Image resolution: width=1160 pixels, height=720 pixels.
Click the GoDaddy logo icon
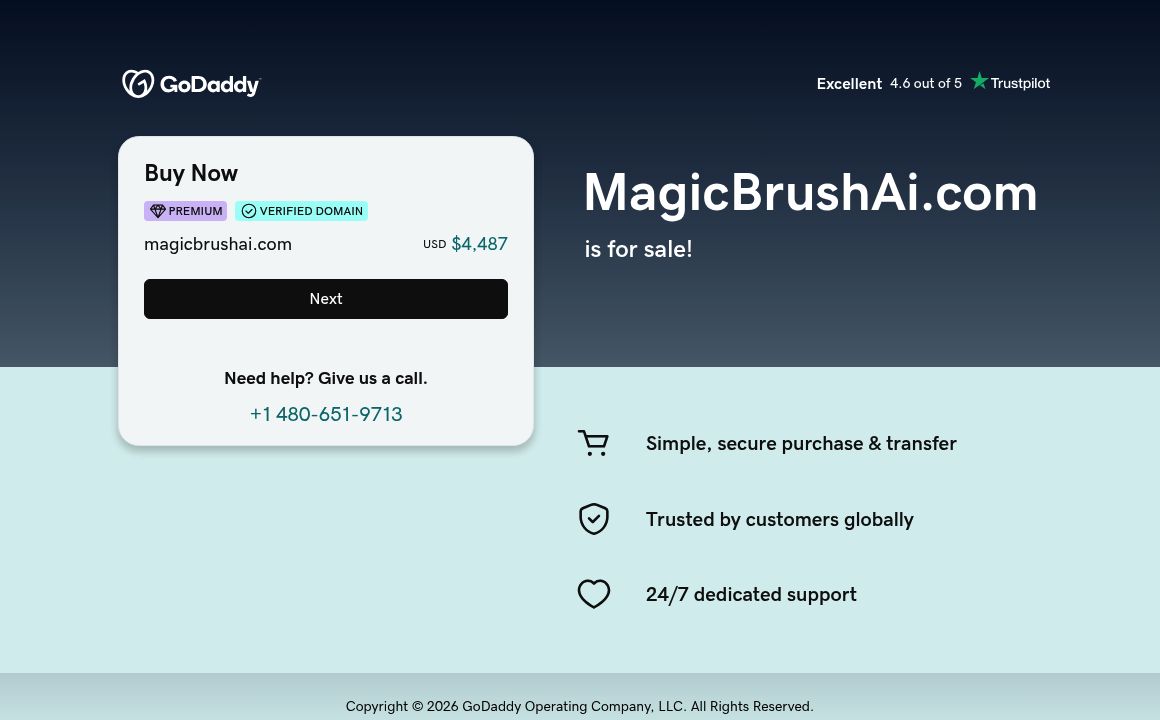point(139,84)
